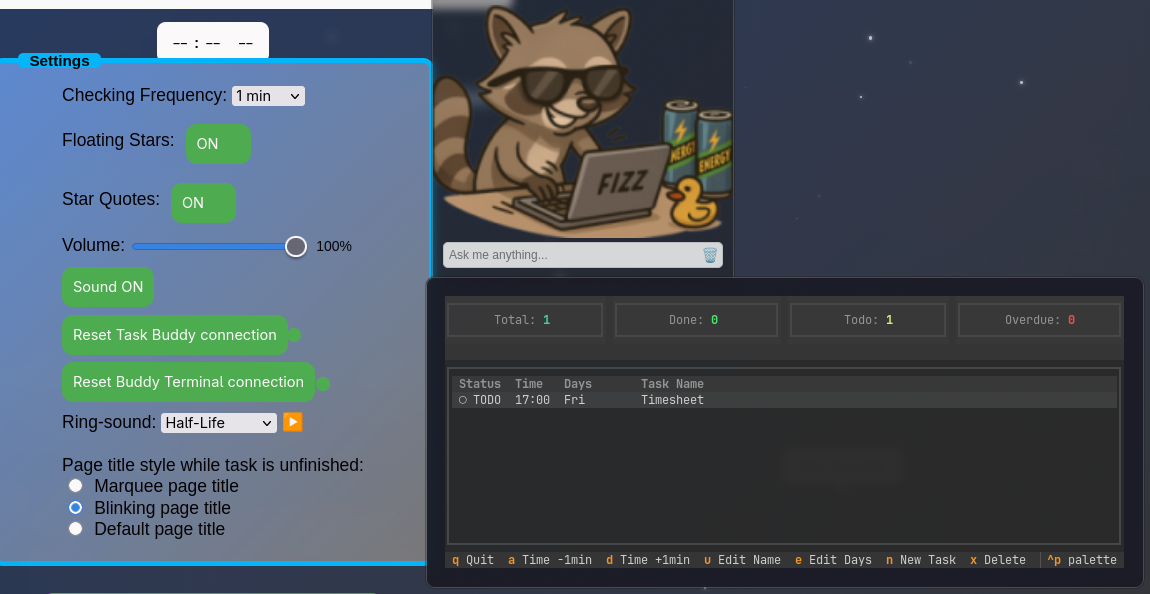Image resolution: width=1150 pixels, height=594 pixels.
Task: Mute sound with the Sound ON button
Action: point(108,287)
